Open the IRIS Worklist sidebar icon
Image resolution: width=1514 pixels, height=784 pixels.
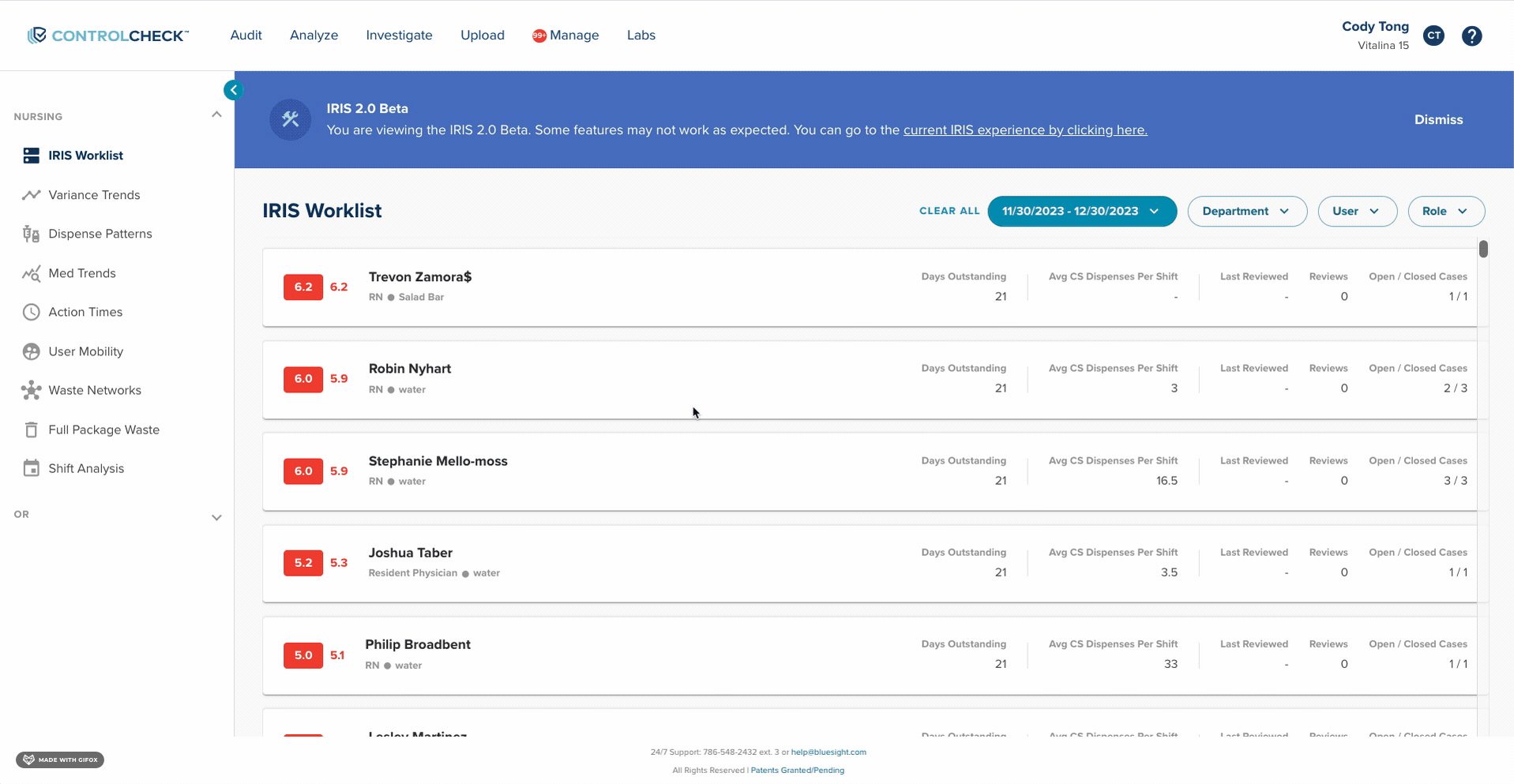32,156
